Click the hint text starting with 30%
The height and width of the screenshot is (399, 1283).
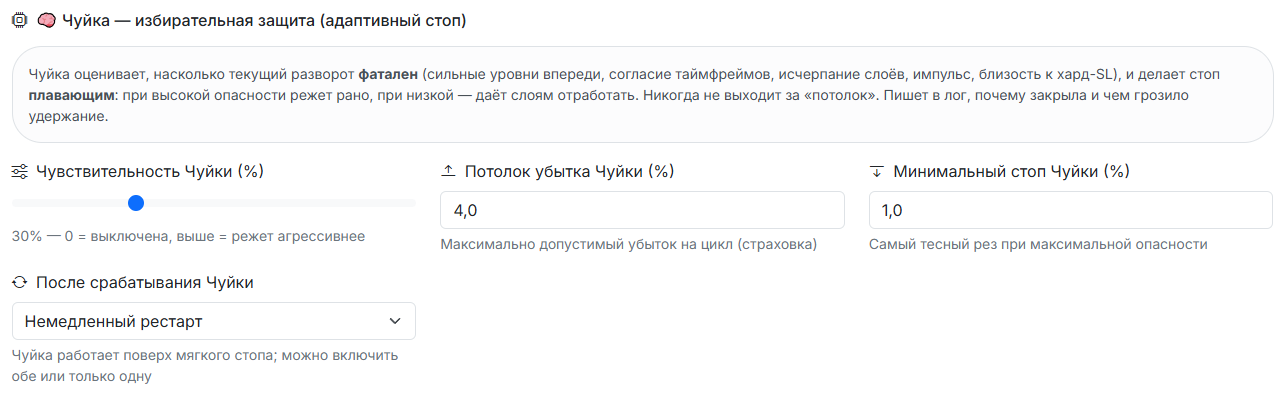pos(188,237)
